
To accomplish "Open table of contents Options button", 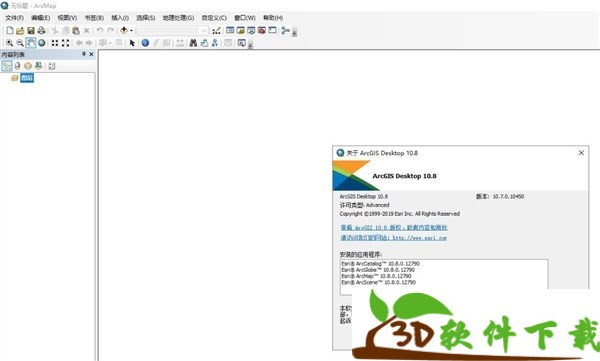I will [x=52, y=66].
